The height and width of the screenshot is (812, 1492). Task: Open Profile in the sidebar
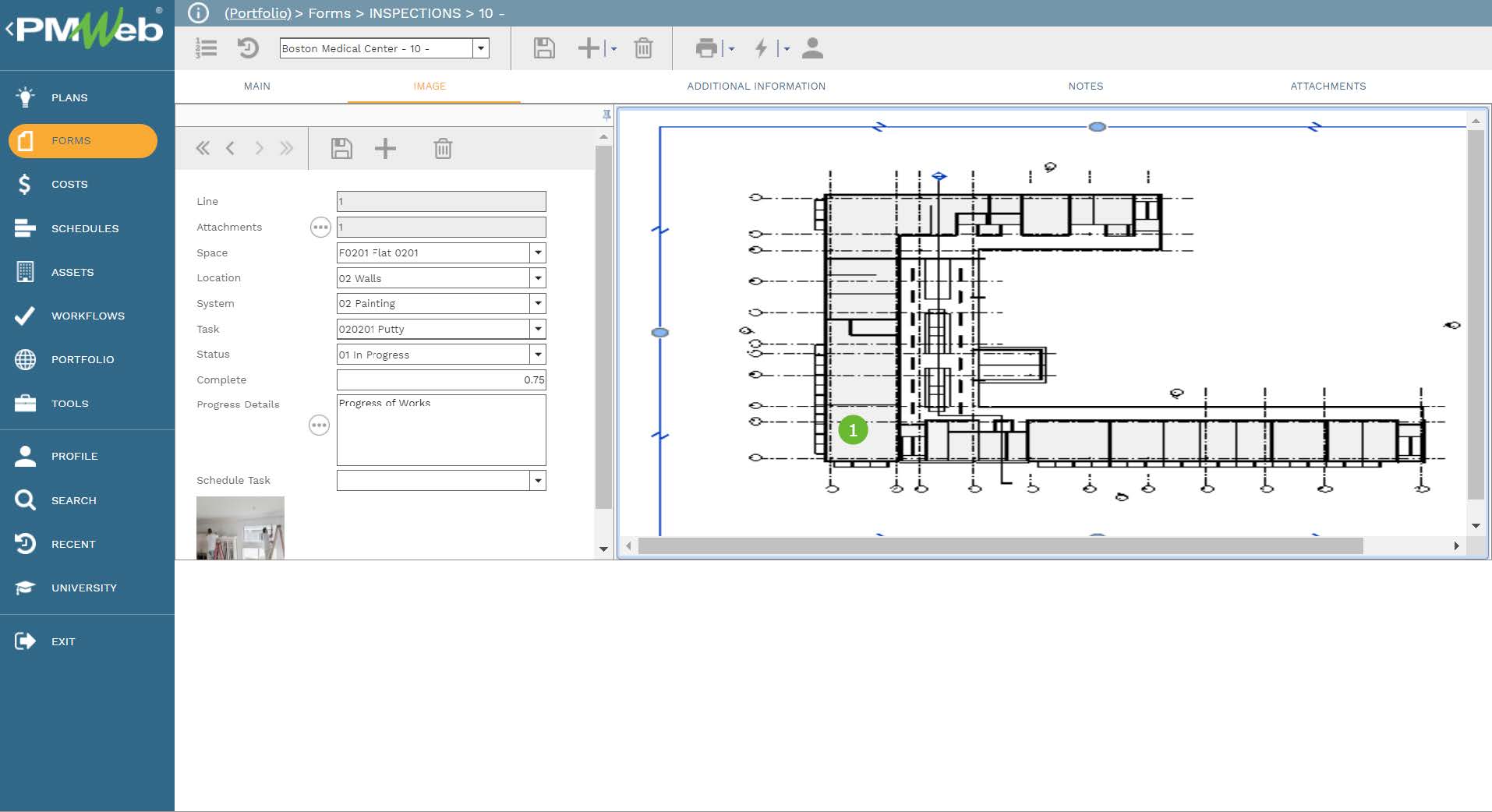click(x=74, y=456)
